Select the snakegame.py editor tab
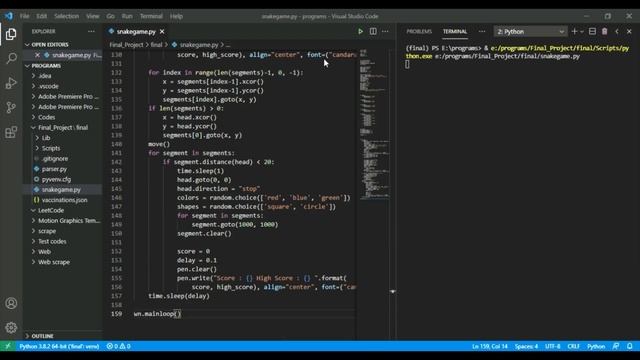The width and height of the screenshot is (640, 360). coord(136,31)
